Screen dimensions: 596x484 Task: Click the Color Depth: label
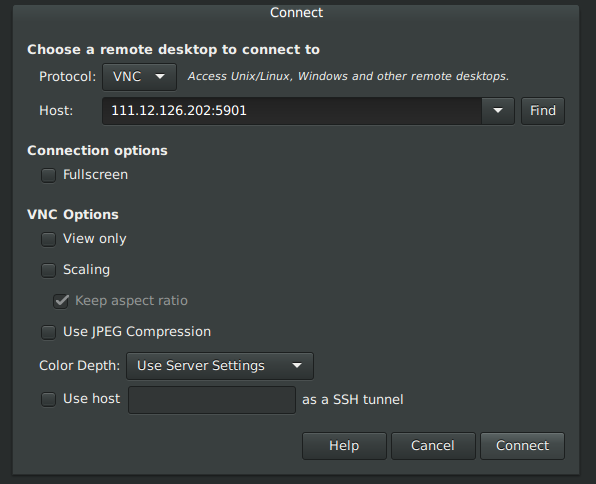pyautogui.click(x=79, y=366)
